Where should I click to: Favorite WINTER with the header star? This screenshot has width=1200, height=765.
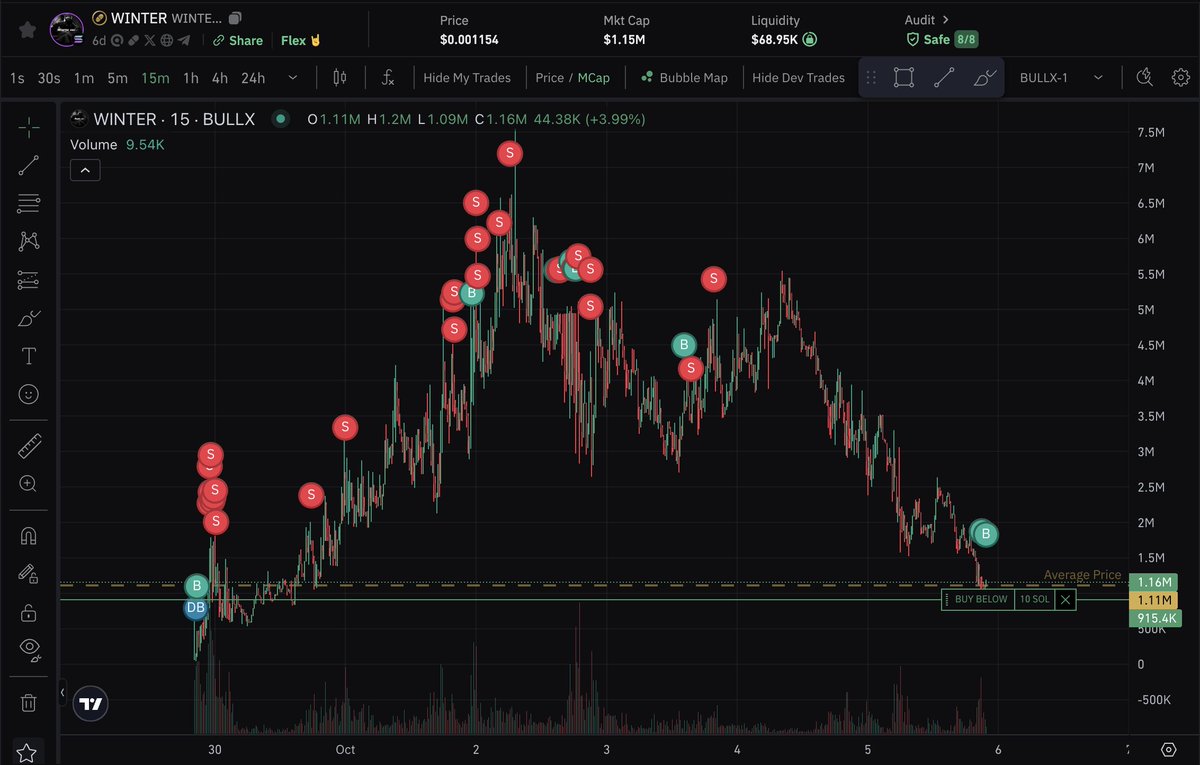pos(27,30)
